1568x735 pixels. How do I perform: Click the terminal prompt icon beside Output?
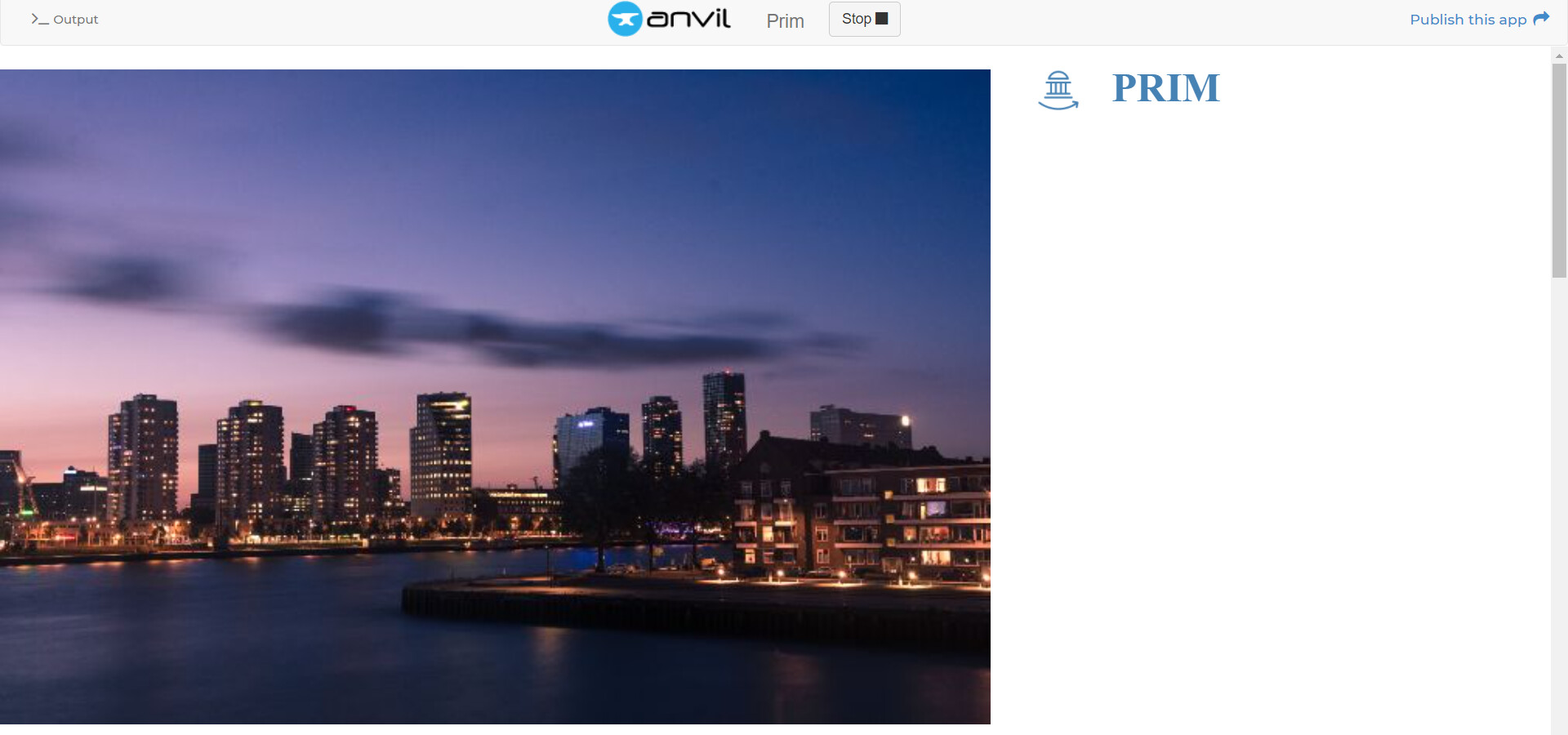39,19
